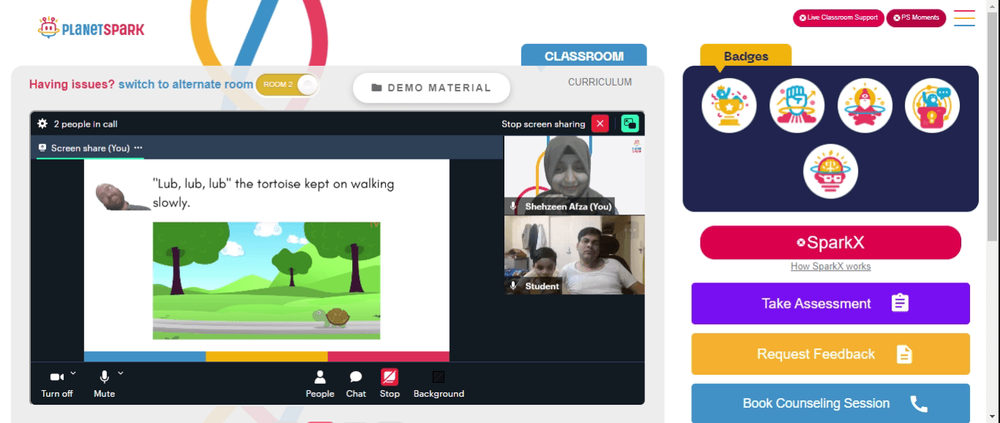Click the tortoise slide image
Image resolution: width=1000 pixels, height=423 pixels.
[266, 281]
